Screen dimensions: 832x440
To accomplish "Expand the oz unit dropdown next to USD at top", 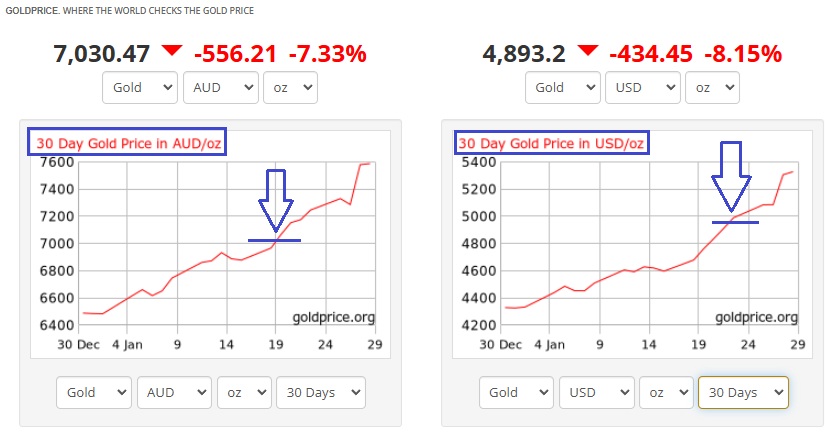I will [x=714, y=87].
